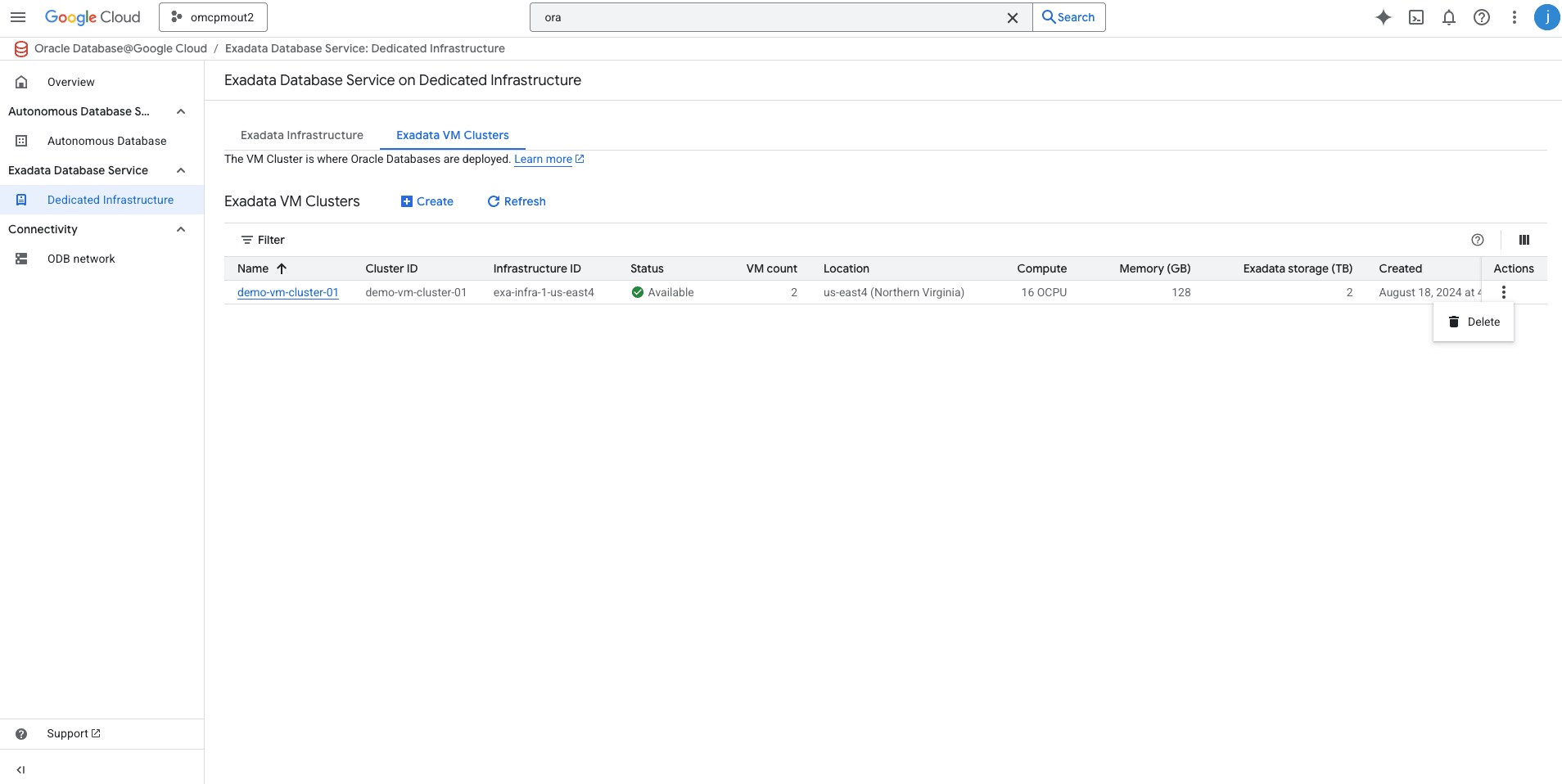Screen dimensions: 1562x784
Task: Collapse the Exadata Database Service section
Action: point(181,170)
